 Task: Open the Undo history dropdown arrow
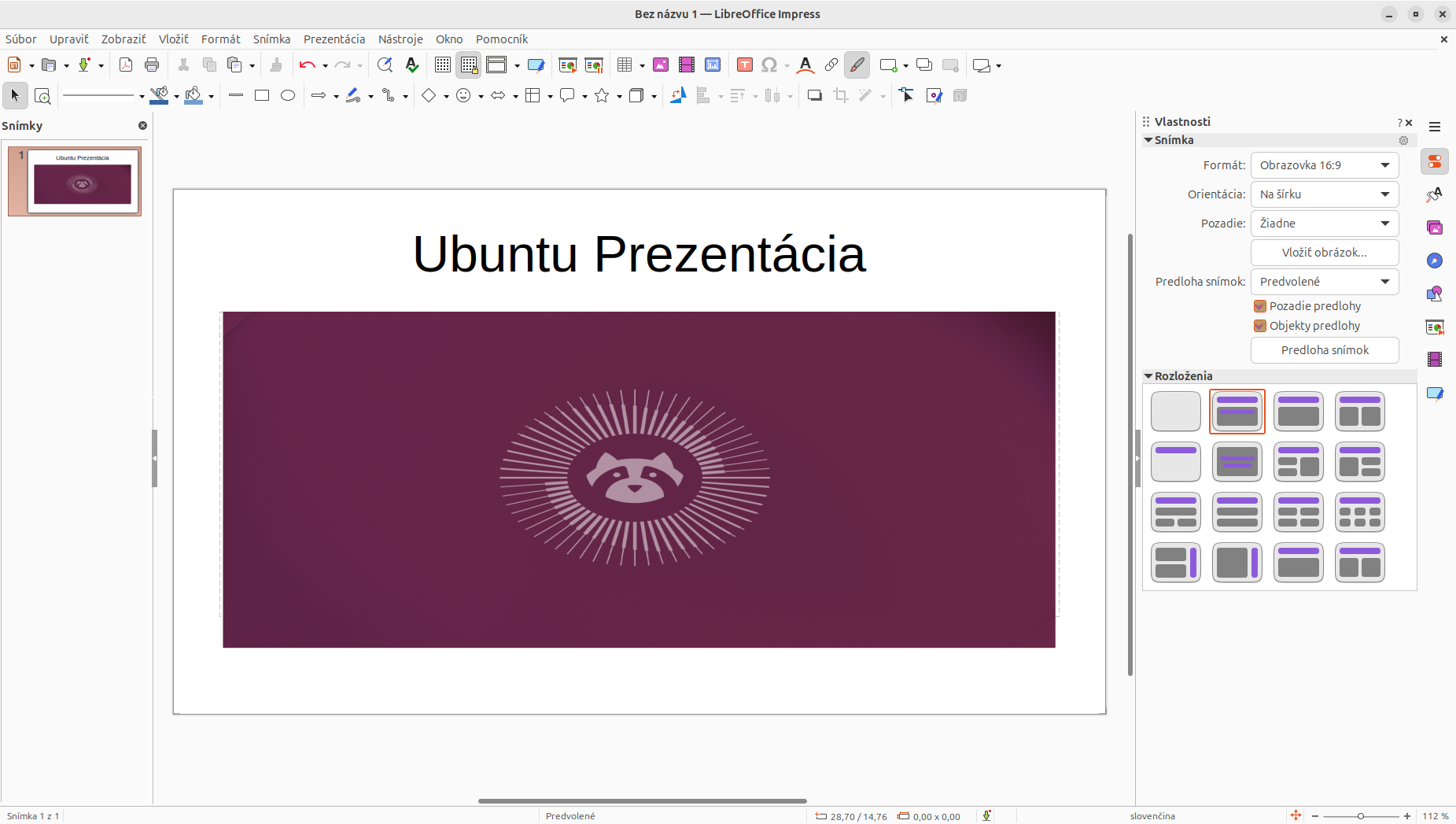(x=325, y=66)
